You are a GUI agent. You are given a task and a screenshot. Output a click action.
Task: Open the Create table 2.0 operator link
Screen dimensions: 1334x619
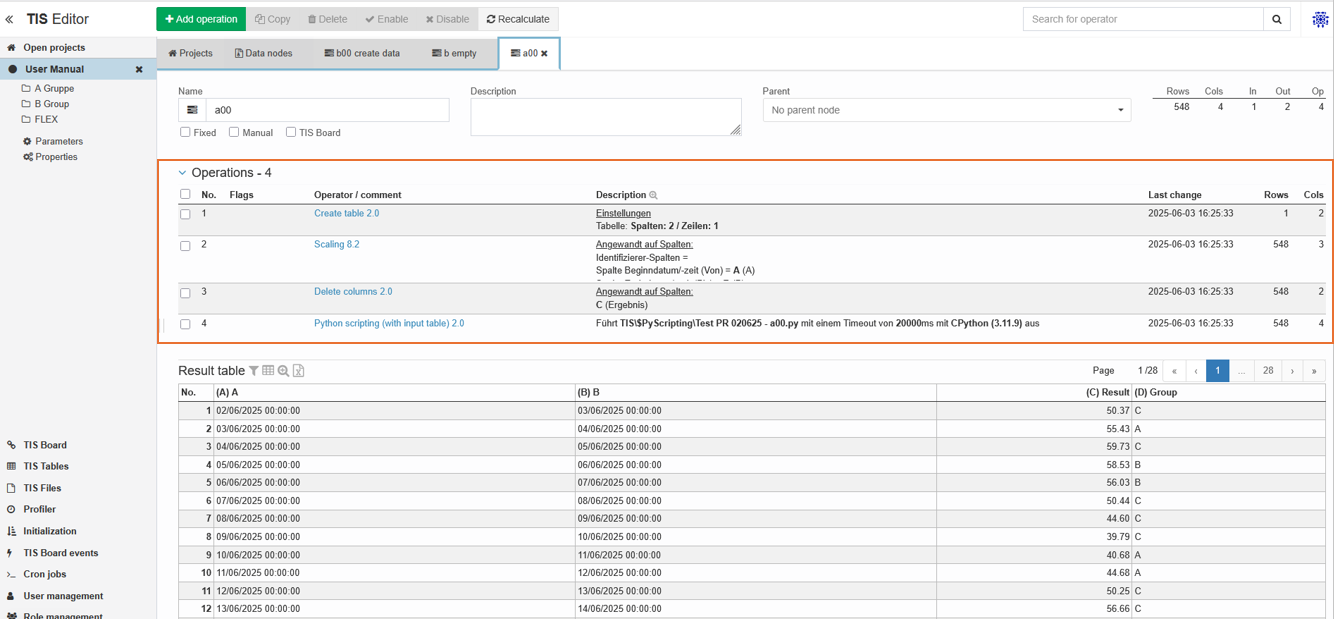[346, 214]
